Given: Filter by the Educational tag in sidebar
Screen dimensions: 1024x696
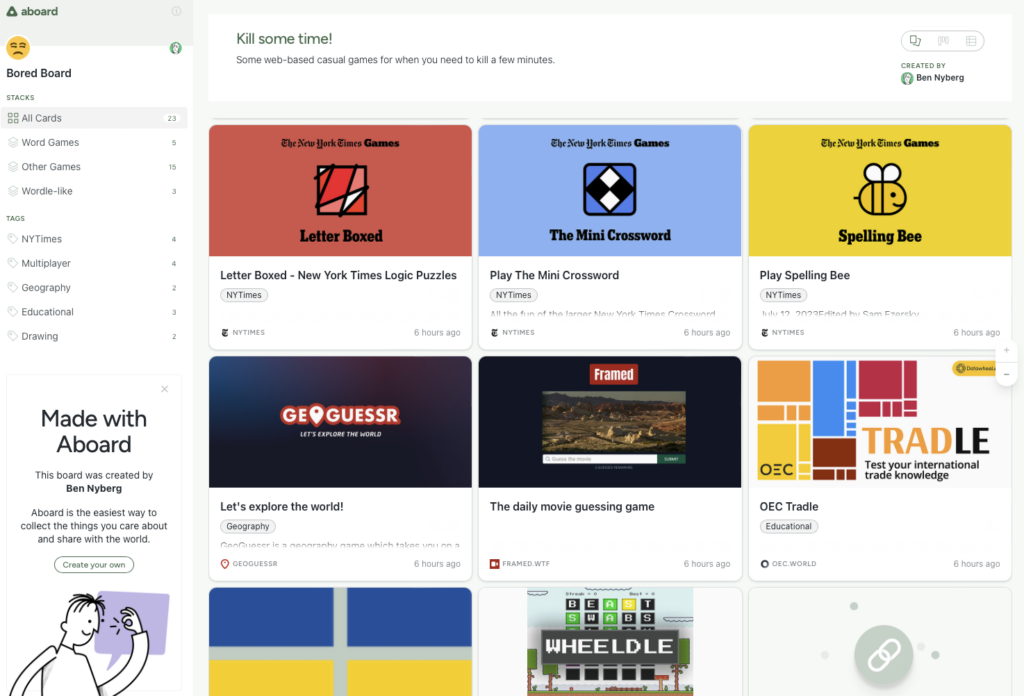Looking at the screenshot, I should [x=94, y=312].
